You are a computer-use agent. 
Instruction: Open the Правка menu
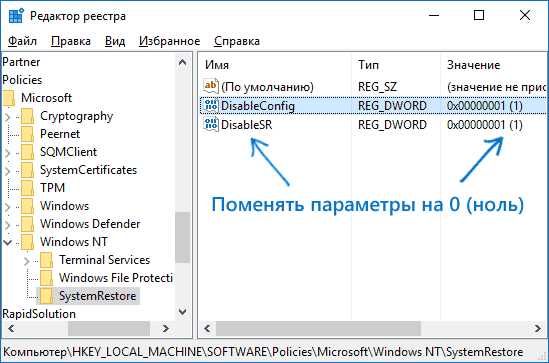coord(71,41)
